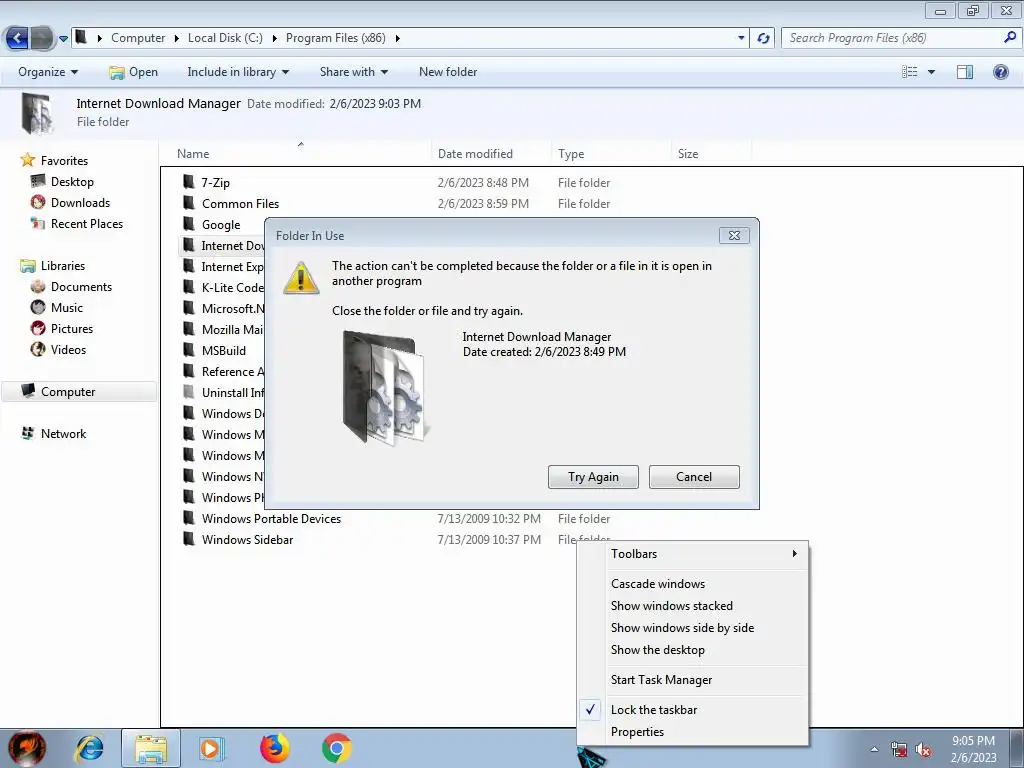Select Windows Portable Devices folder
This screenshot has width=1024, height=768.
click(x=271, y=519)
